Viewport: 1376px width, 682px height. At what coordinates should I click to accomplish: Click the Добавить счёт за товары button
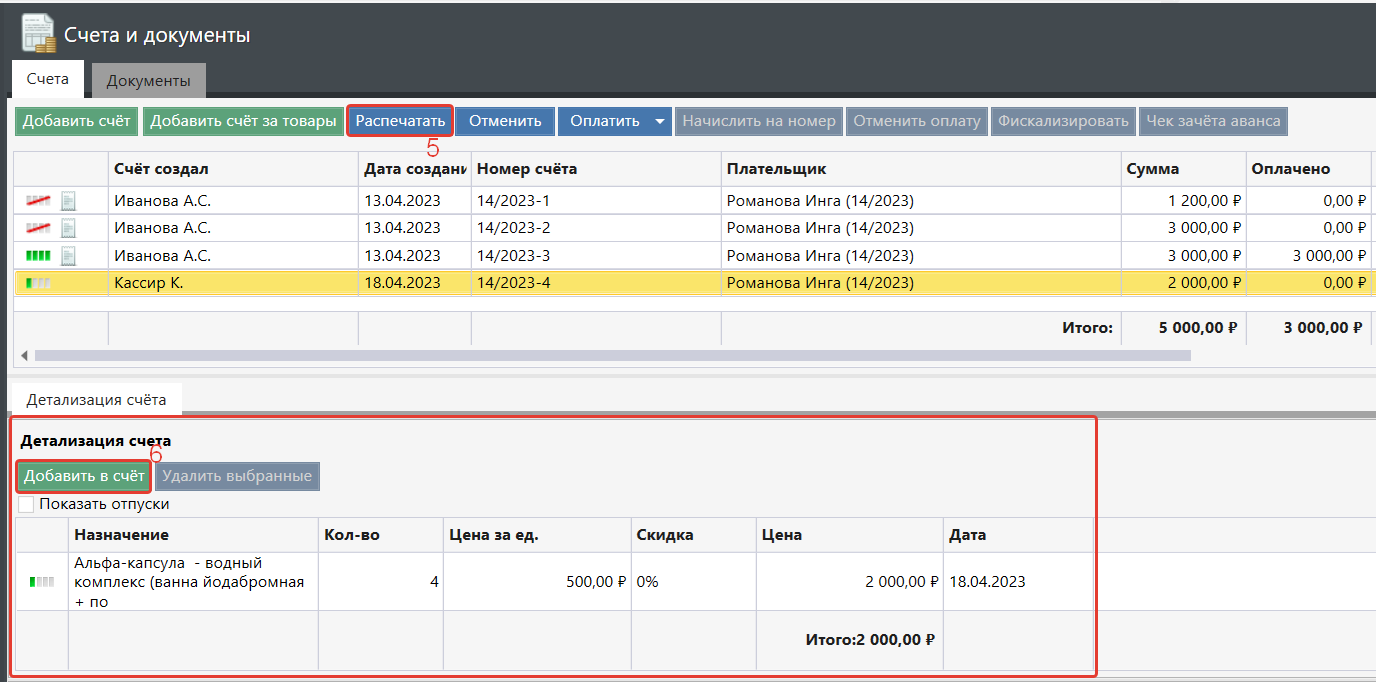coord(243,121)
